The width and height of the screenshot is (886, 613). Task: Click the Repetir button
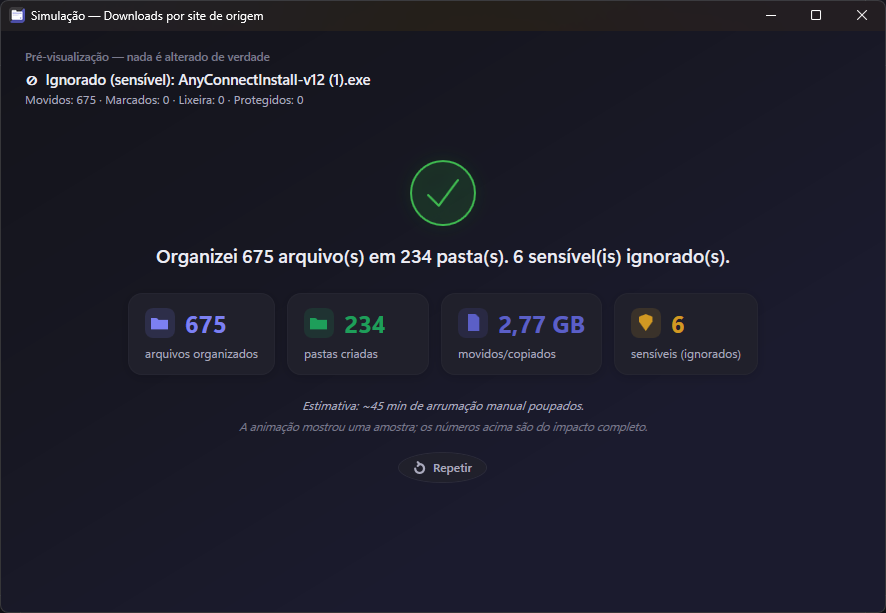point(442,468)
